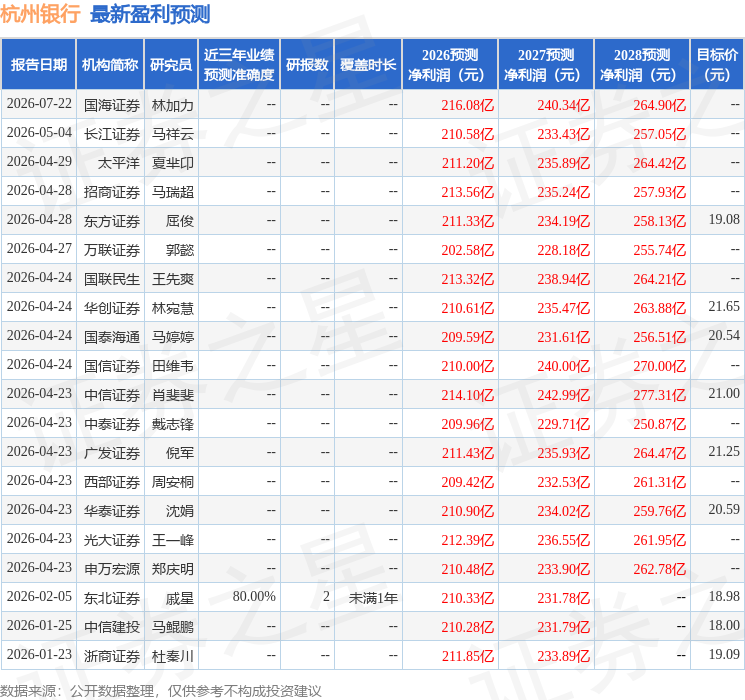The height and width of the screenshot is (700, 745).
Task: Click the 东北证券 institution cell
Action: (112, 598)
